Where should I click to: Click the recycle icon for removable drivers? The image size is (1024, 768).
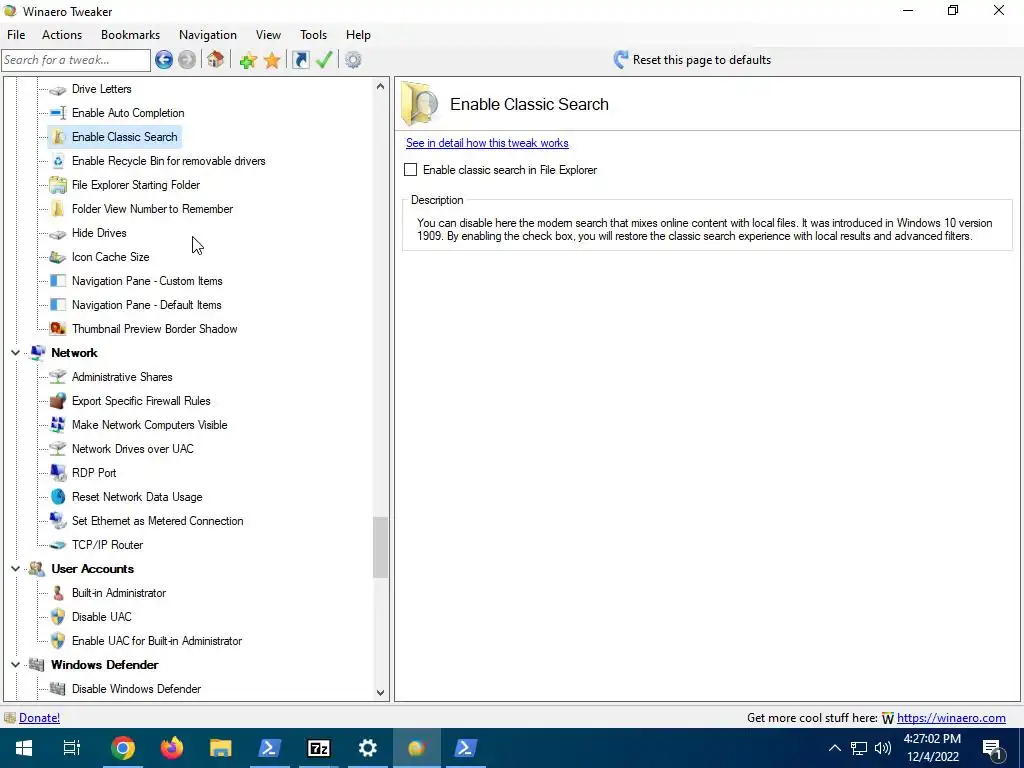[58, 161]
